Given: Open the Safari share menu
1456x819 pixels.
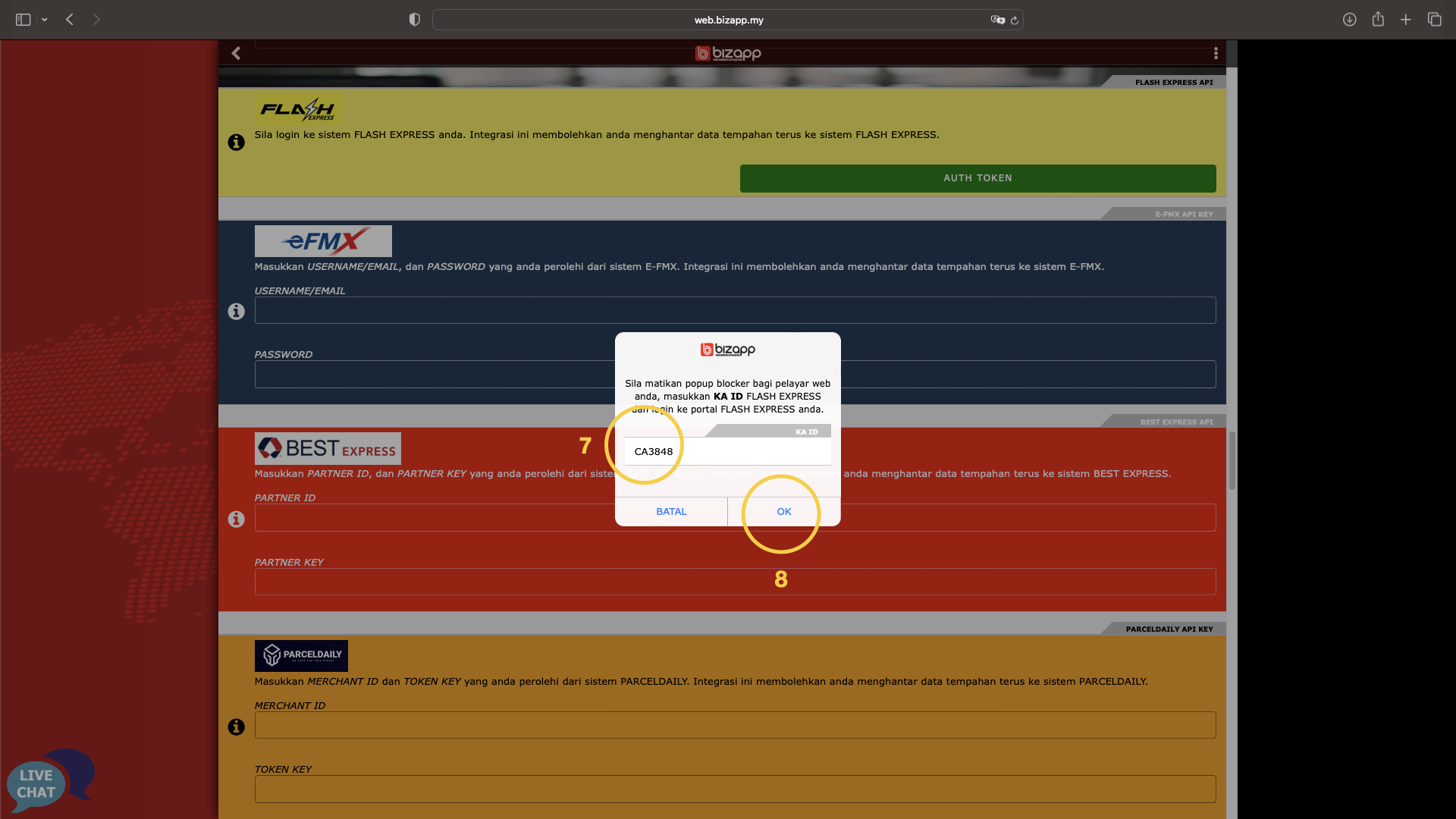Looking at the screenshot, I should 1378,19.
